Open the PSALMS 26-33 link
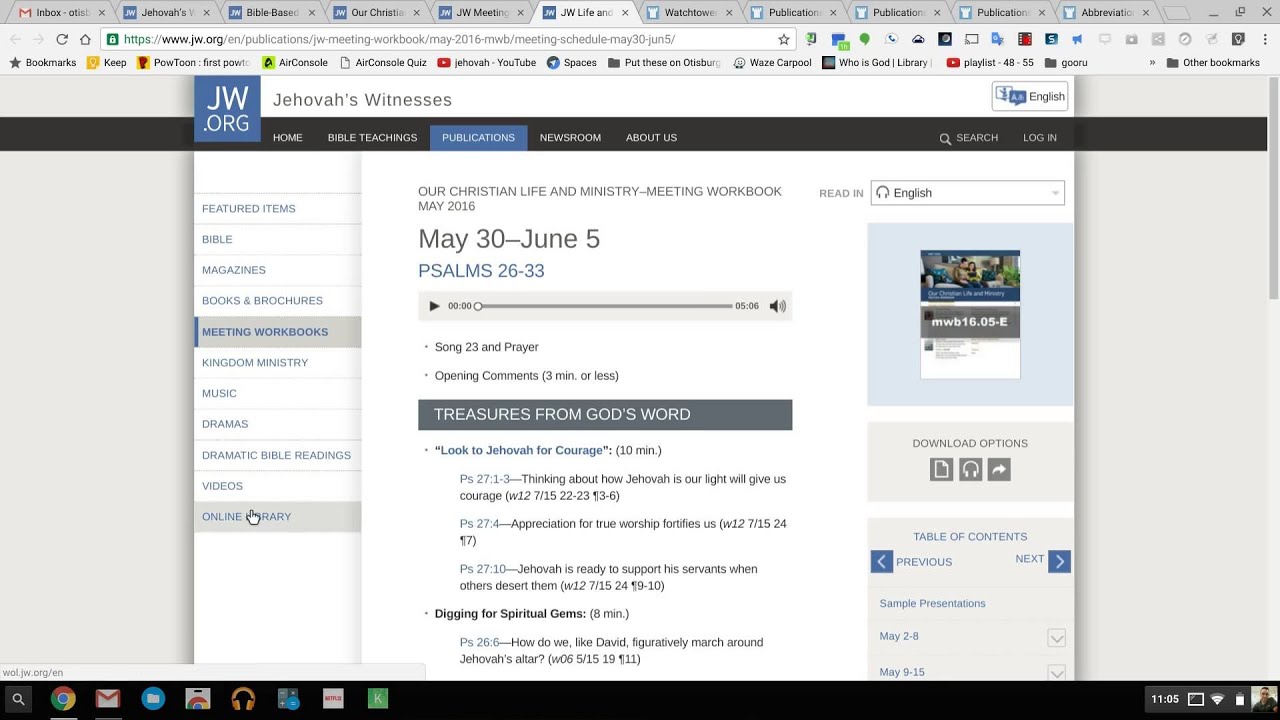Viewport: 1280px width, 720px height. [481, 271]
